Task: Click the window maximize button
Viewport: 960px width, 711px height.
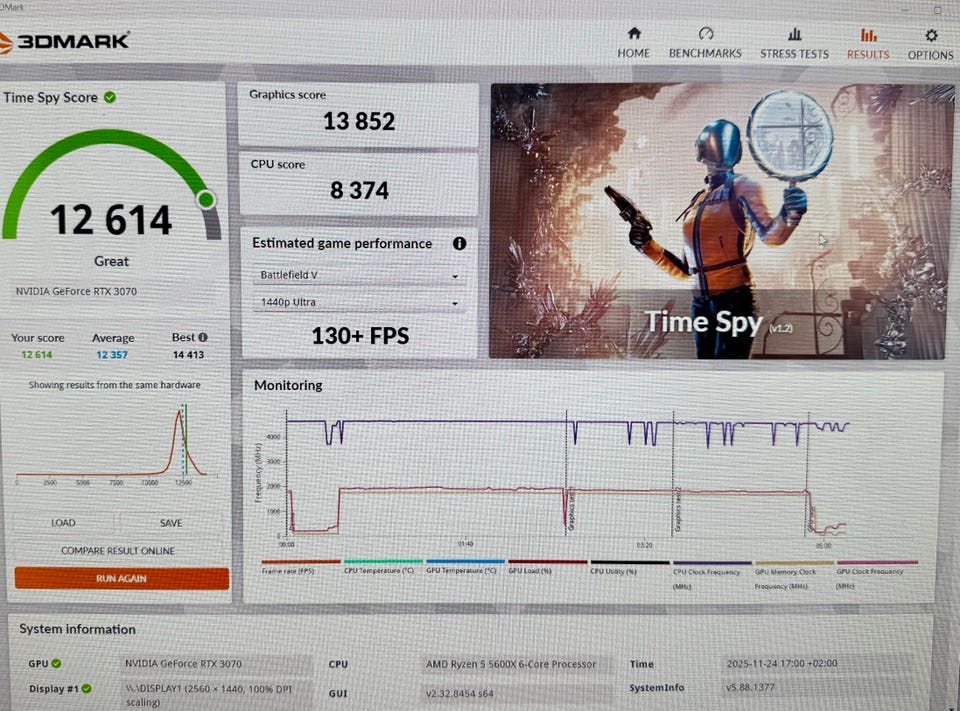Action: 937,10
